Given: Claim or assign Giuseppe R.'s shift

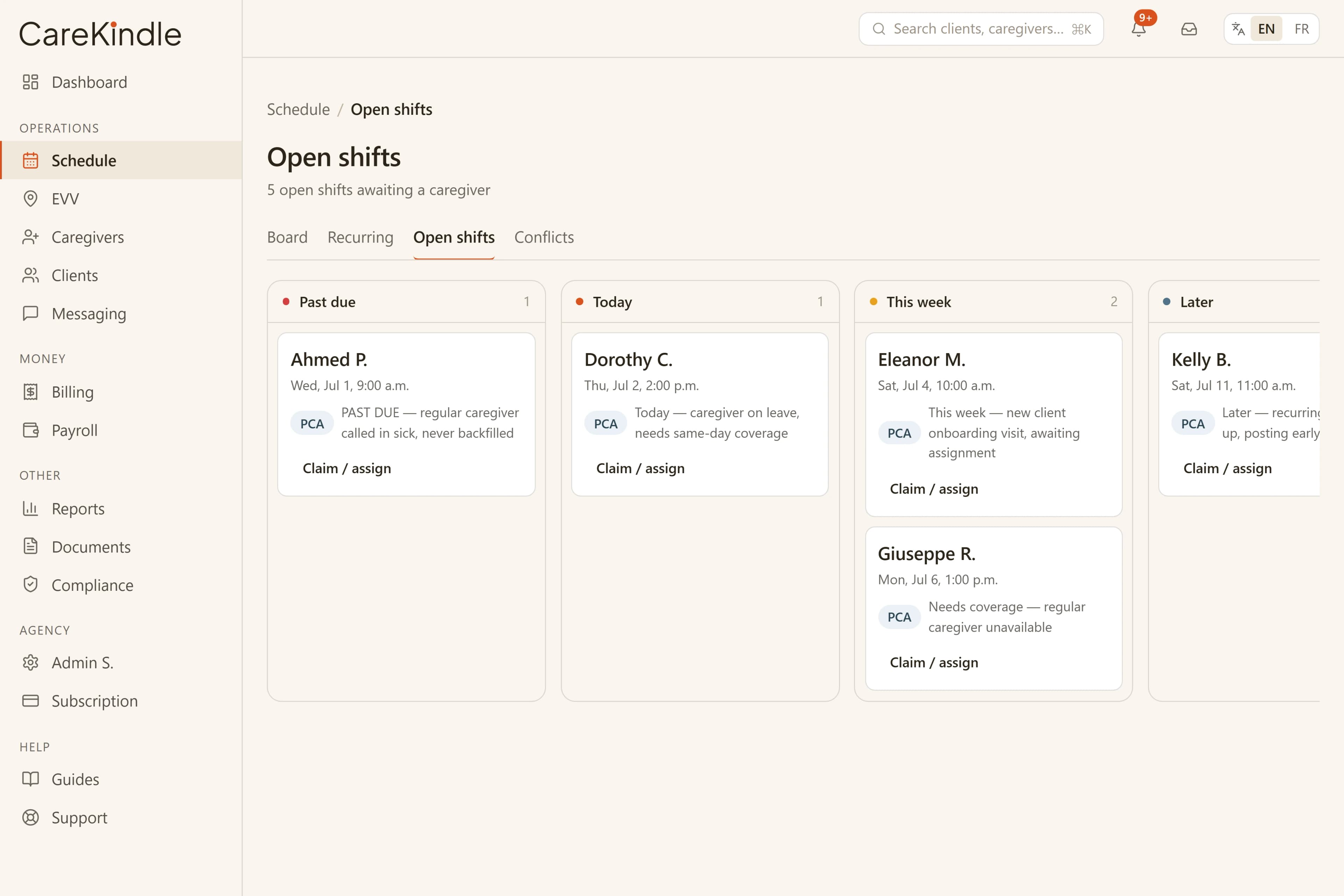Looking at the screenshot, I should [x=934, y=663].
